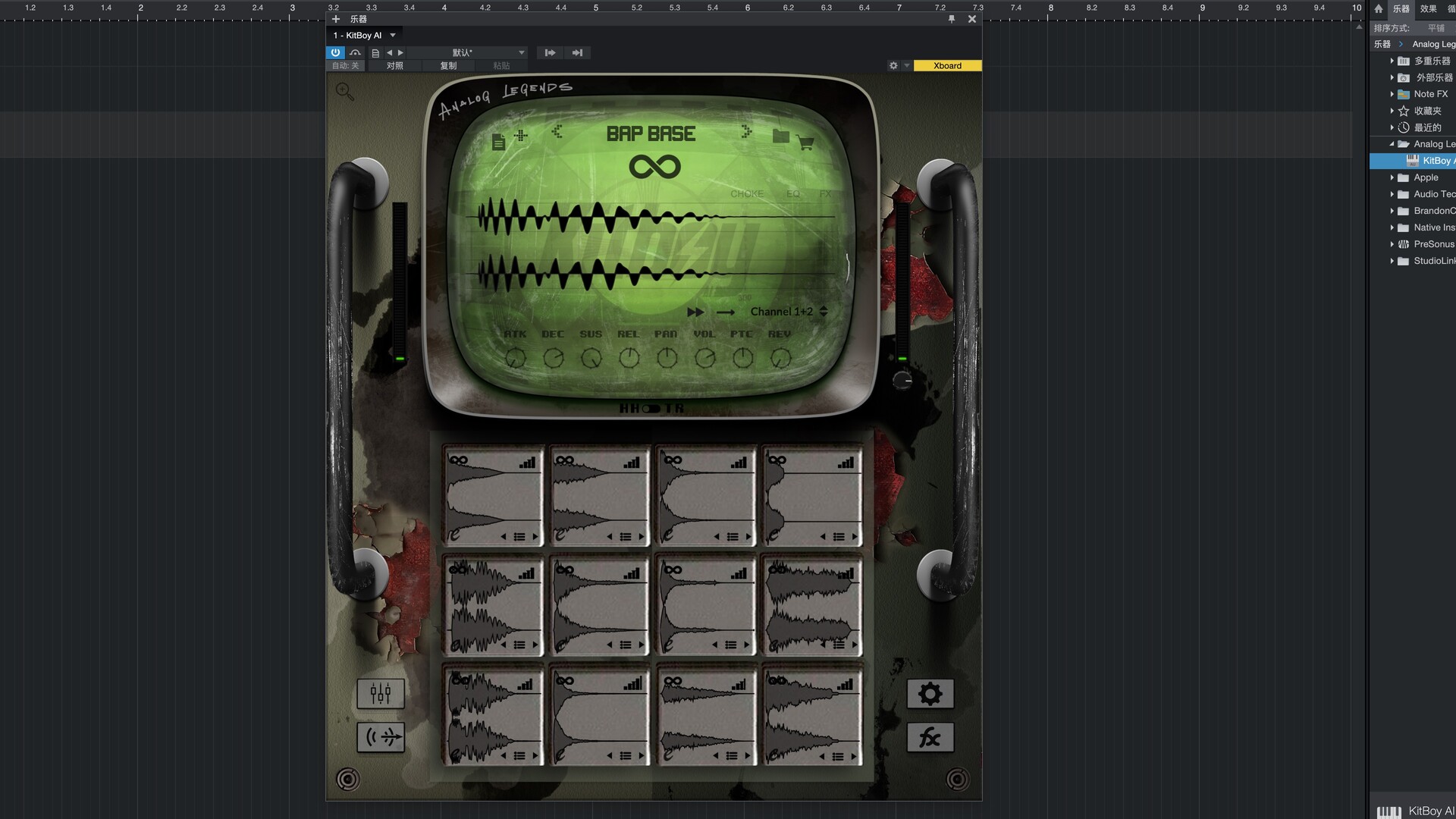
Task: Open the sample list icon on the top-left pad
Action: tap(519, 537)
